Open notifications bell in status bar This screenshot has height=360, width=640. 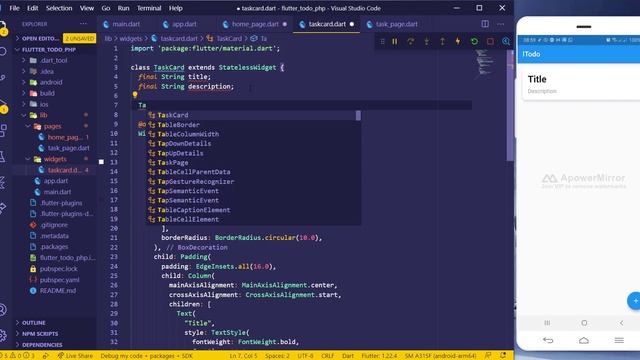coord(503,356)
